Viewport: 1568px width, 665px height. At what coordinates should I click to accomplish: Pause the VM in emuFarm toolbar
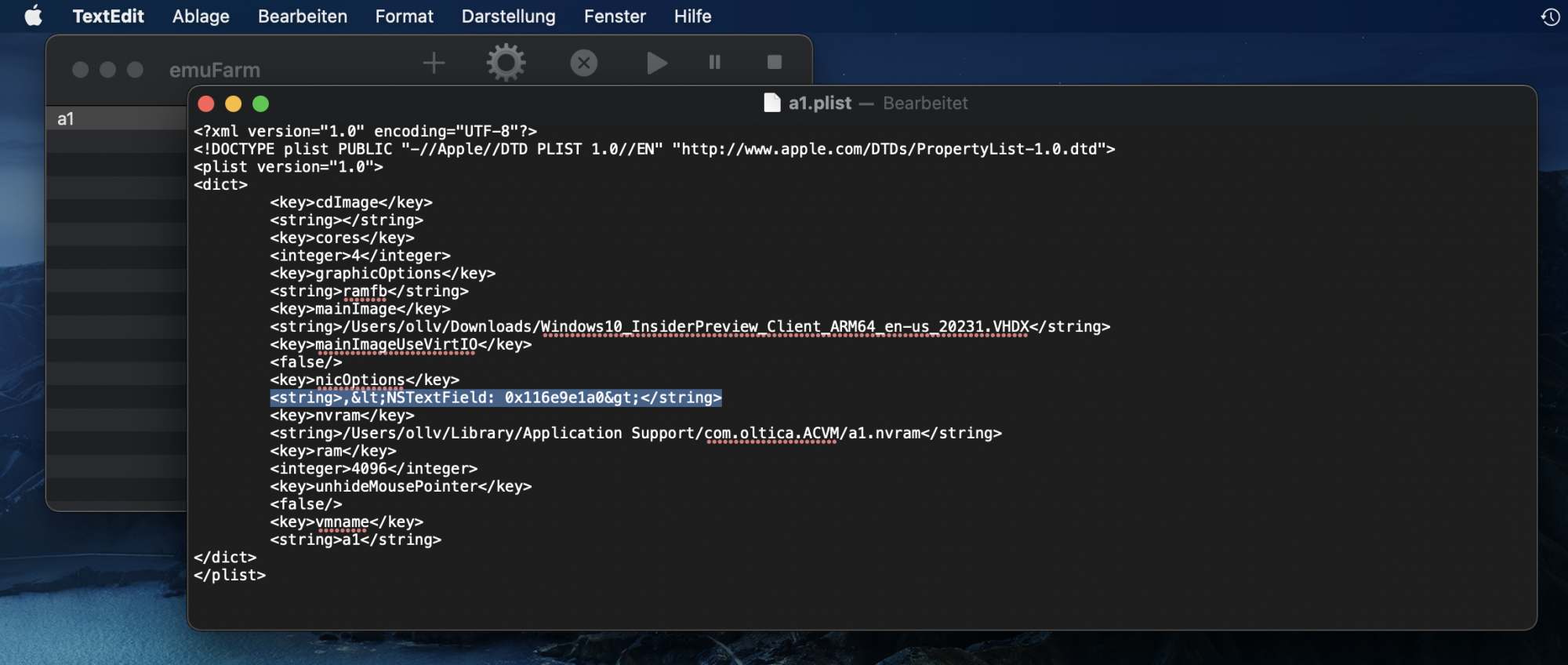pyautogui.click(x=714, y=62)
